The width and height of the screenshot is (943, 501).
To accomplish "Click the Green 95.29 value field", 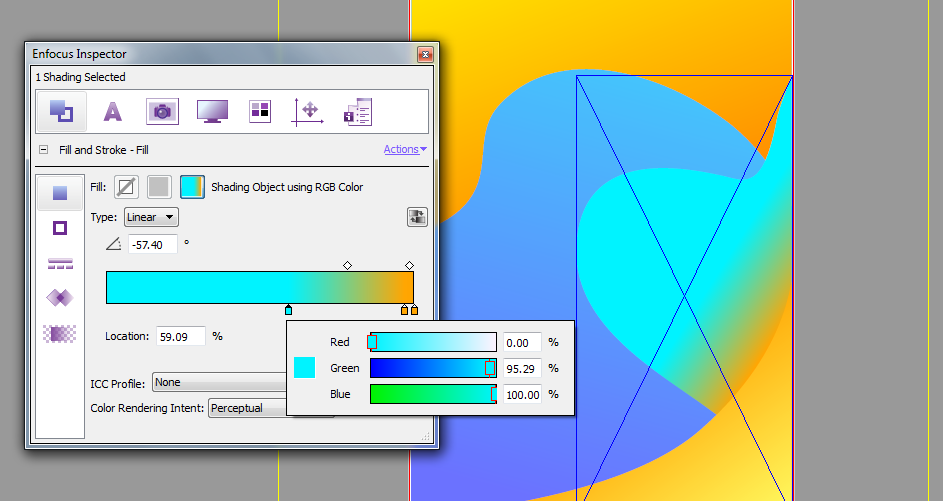I will point(522,368).
